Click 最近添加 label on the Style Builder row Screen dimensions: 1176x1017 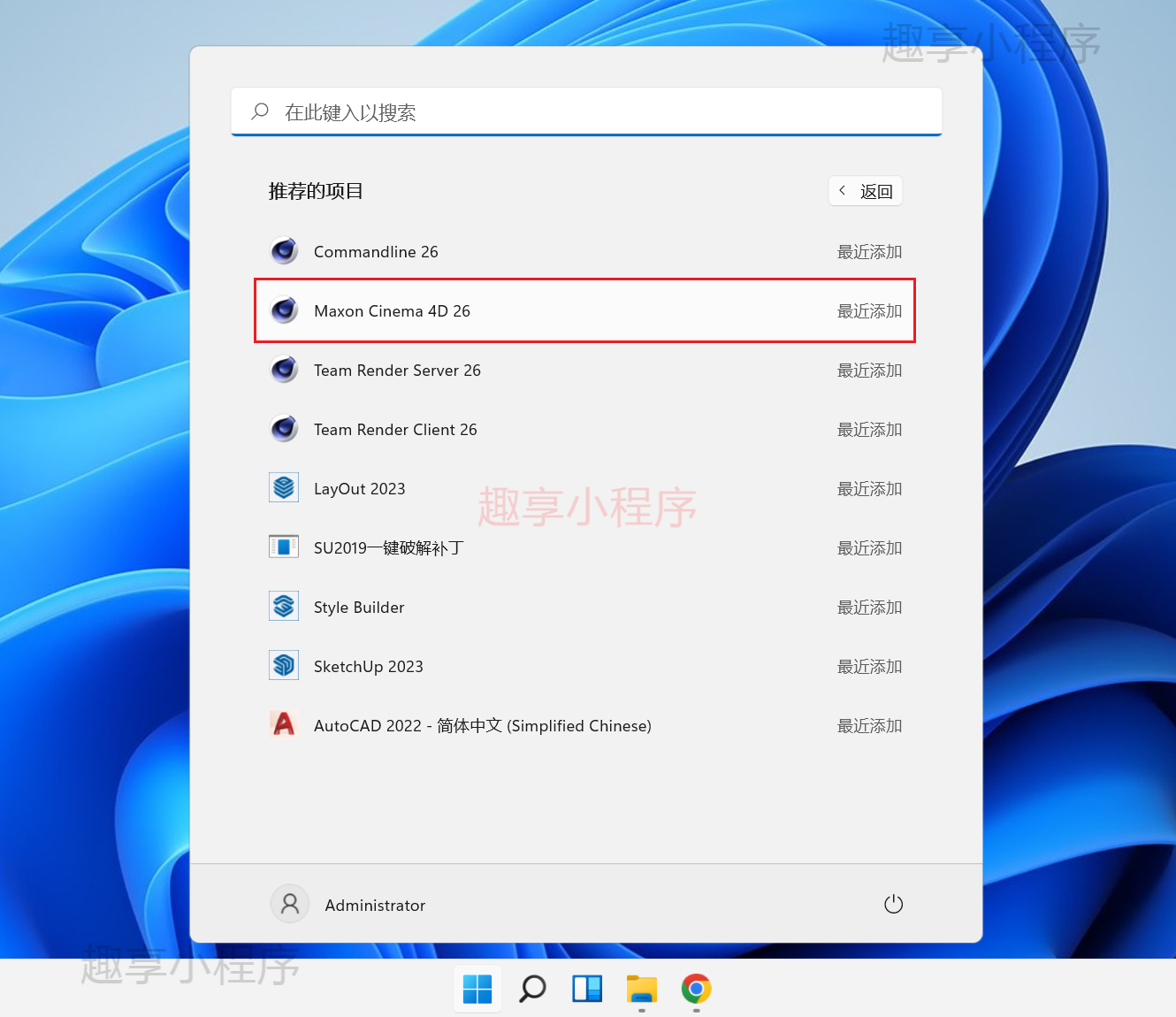click(x=869, y=608)
